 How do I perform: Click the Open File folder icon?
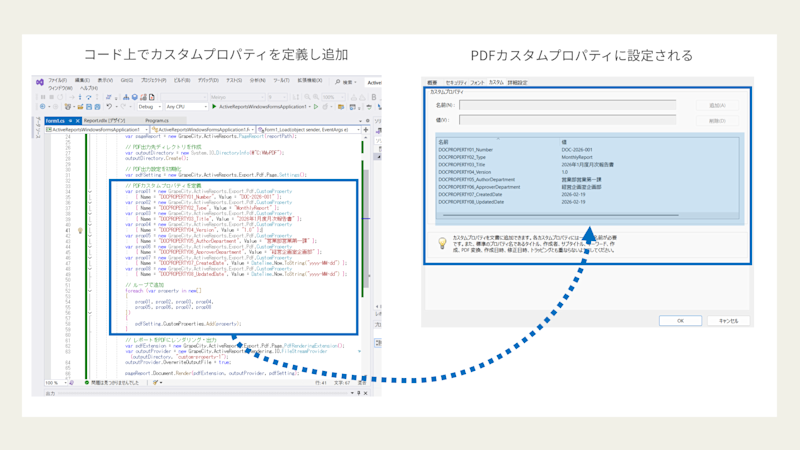(x=81, y=107)
